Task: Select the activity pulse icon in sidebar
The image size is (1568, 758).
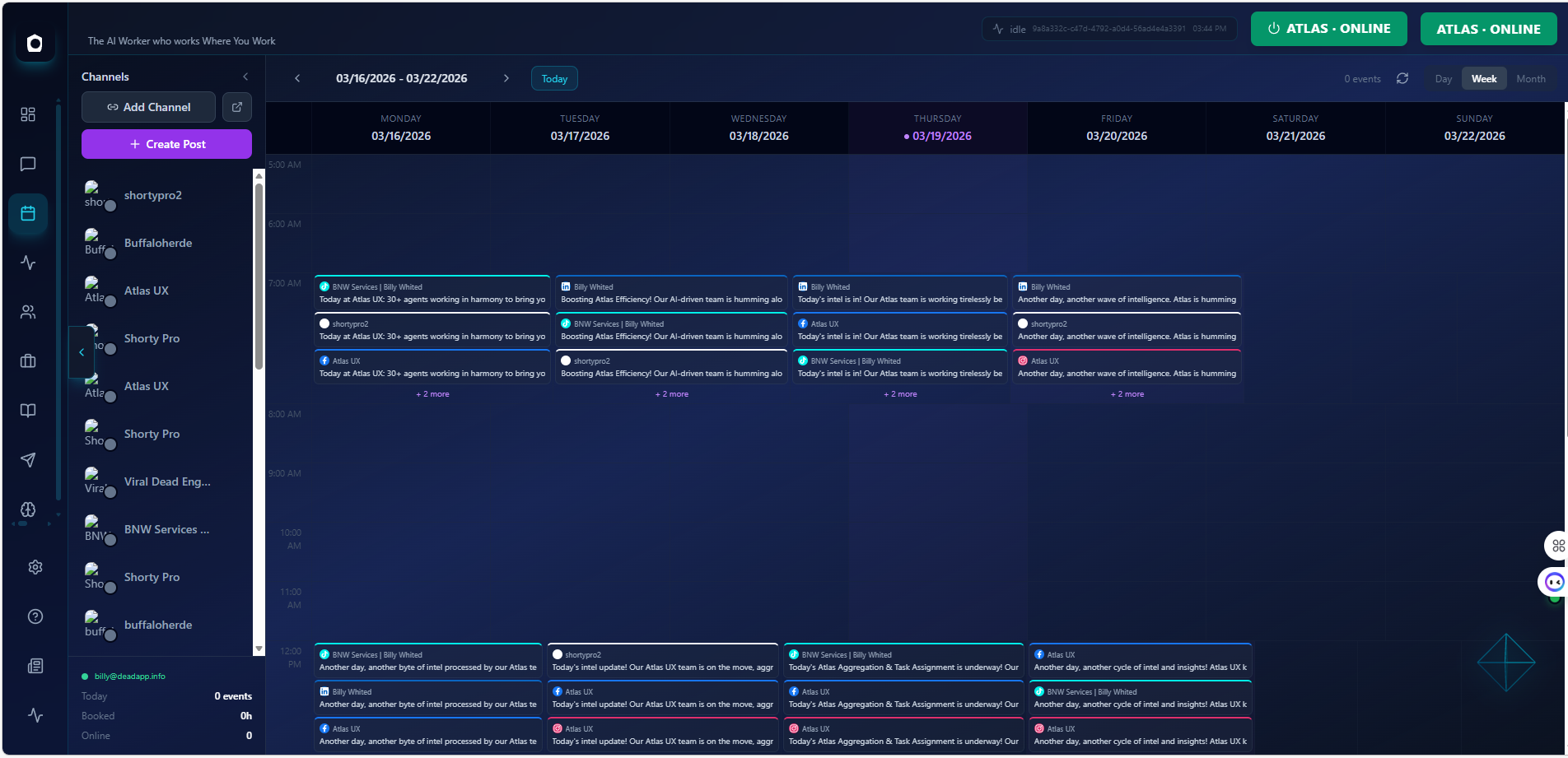Action: [x=28, y=263]
